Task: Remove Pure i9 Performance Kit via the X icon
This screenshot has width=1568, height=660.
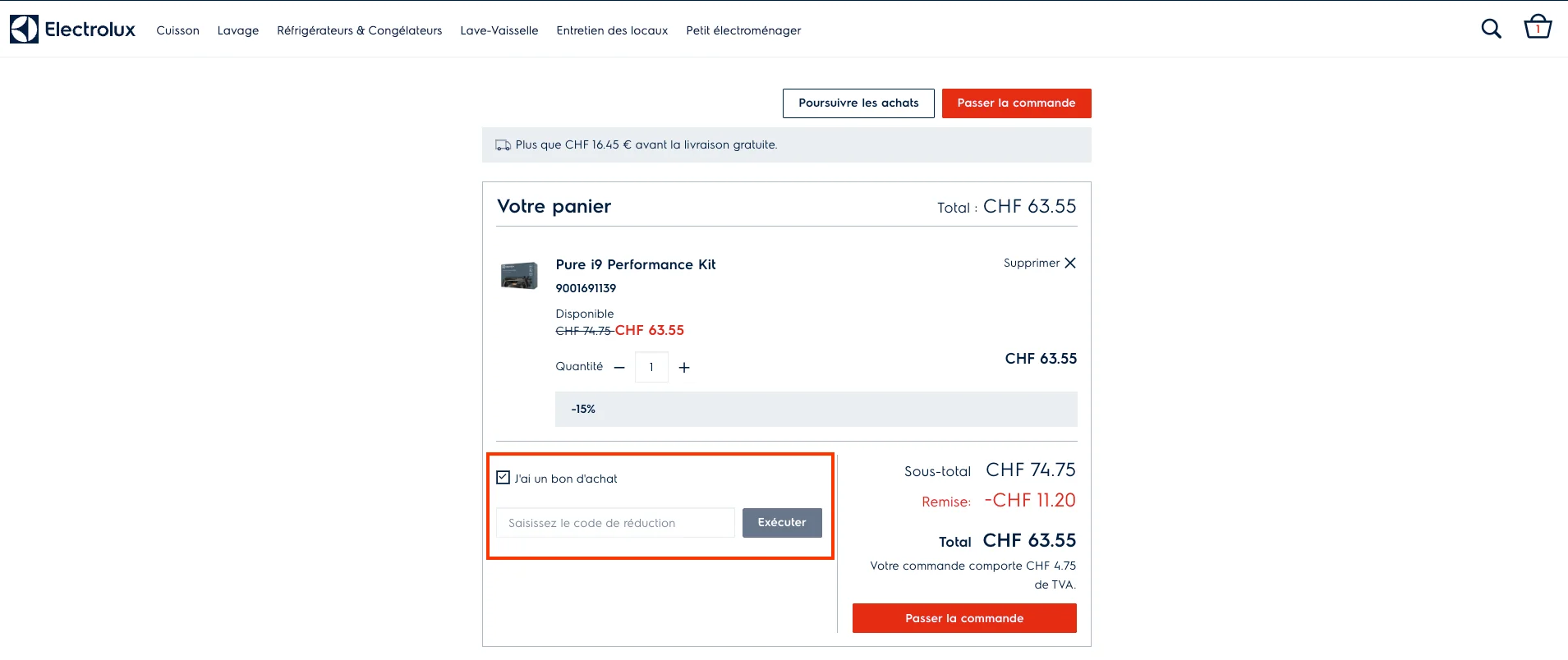Action: pyautogui.click(x=1070, y=263)
